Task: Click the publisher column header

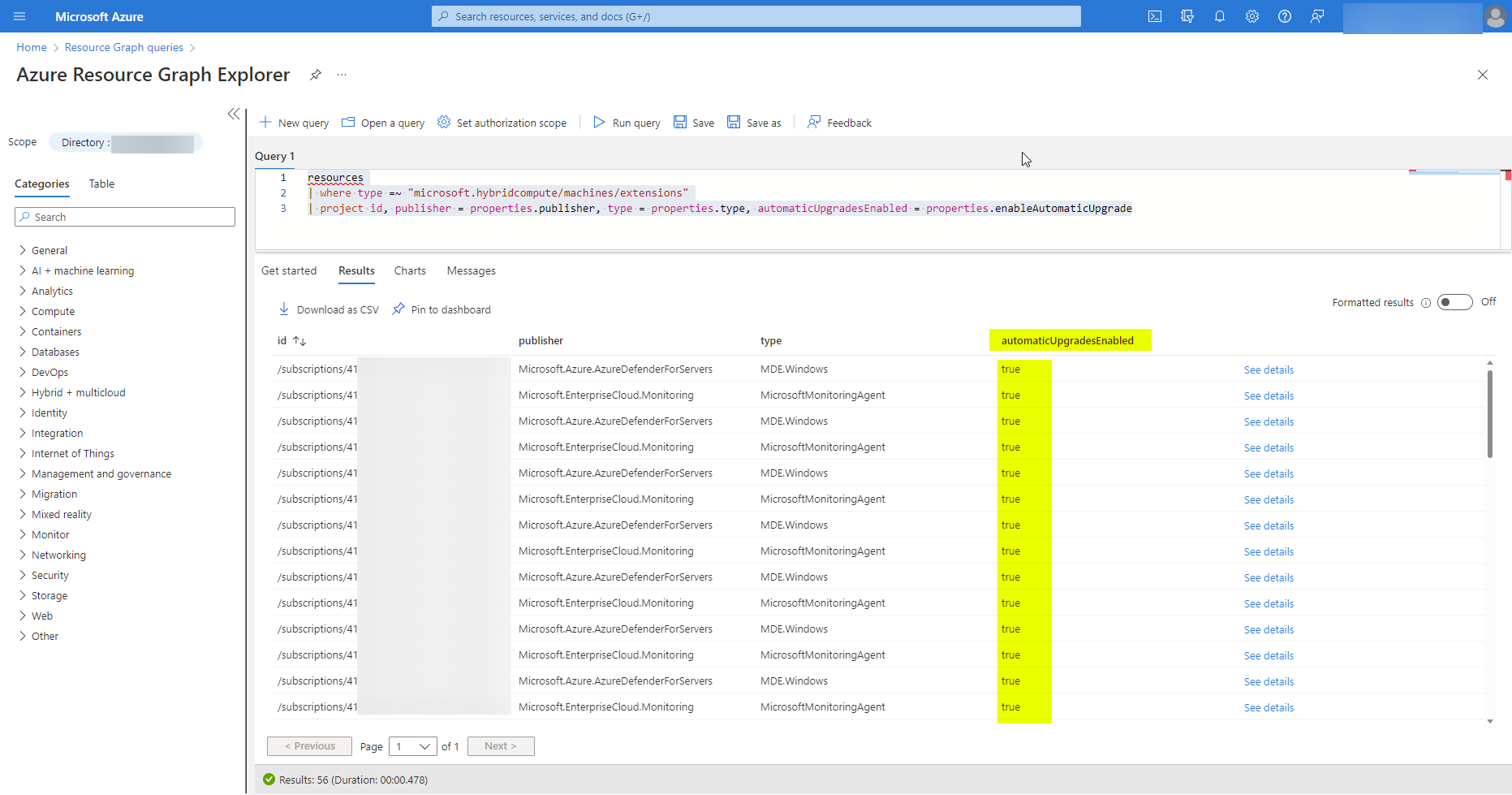Action: click(x=541, y=340)
